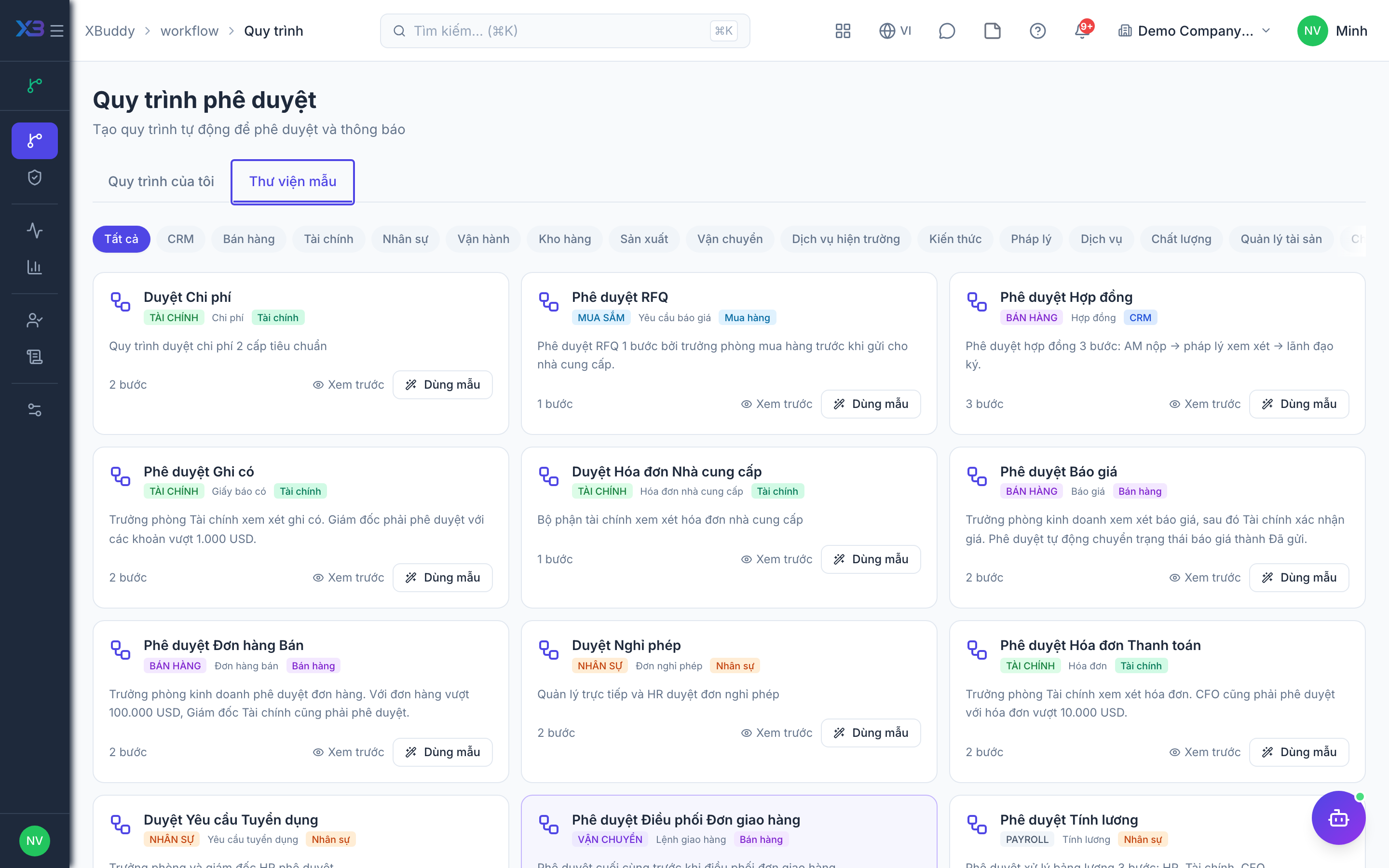Filter templates by Kho hàng

pos(564,239)
